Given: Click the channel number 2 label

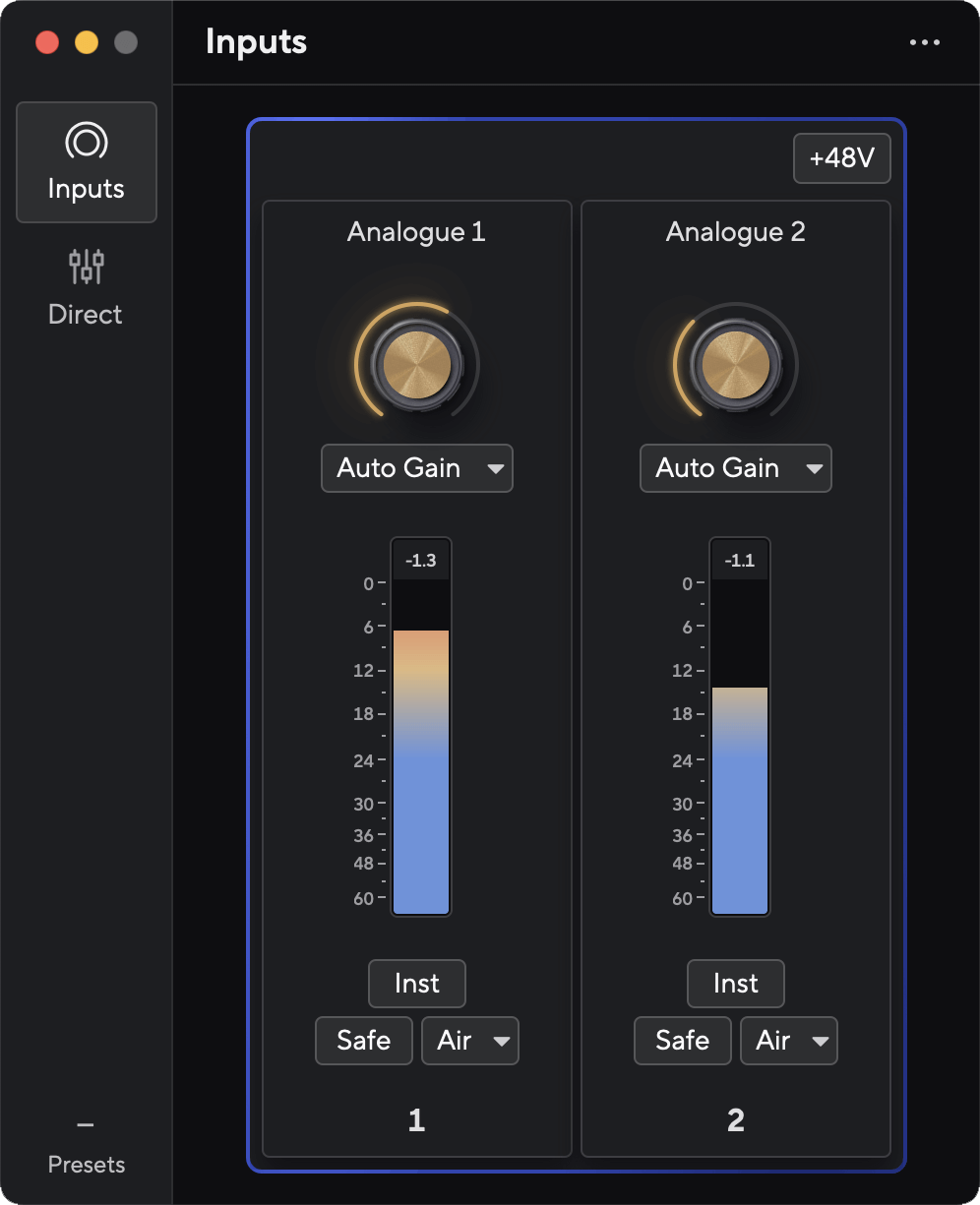Looking at the screenshot, I should [736, 1120].
